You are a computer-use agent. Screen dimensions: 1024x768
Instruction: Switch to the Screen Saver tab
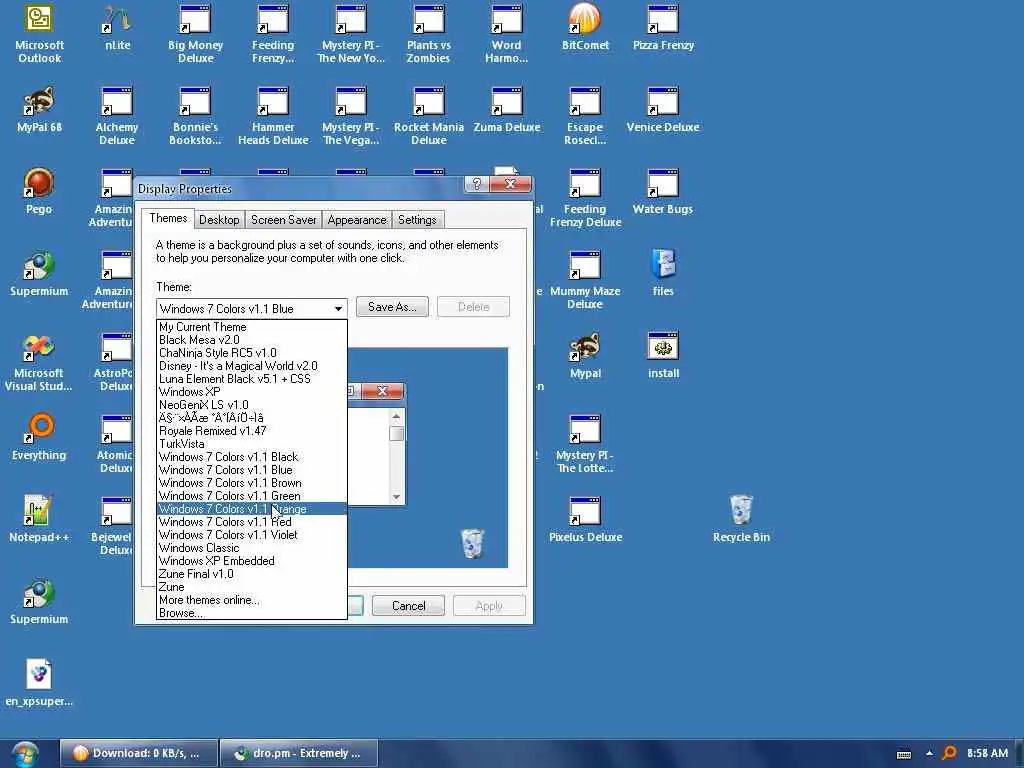[283, 220]
